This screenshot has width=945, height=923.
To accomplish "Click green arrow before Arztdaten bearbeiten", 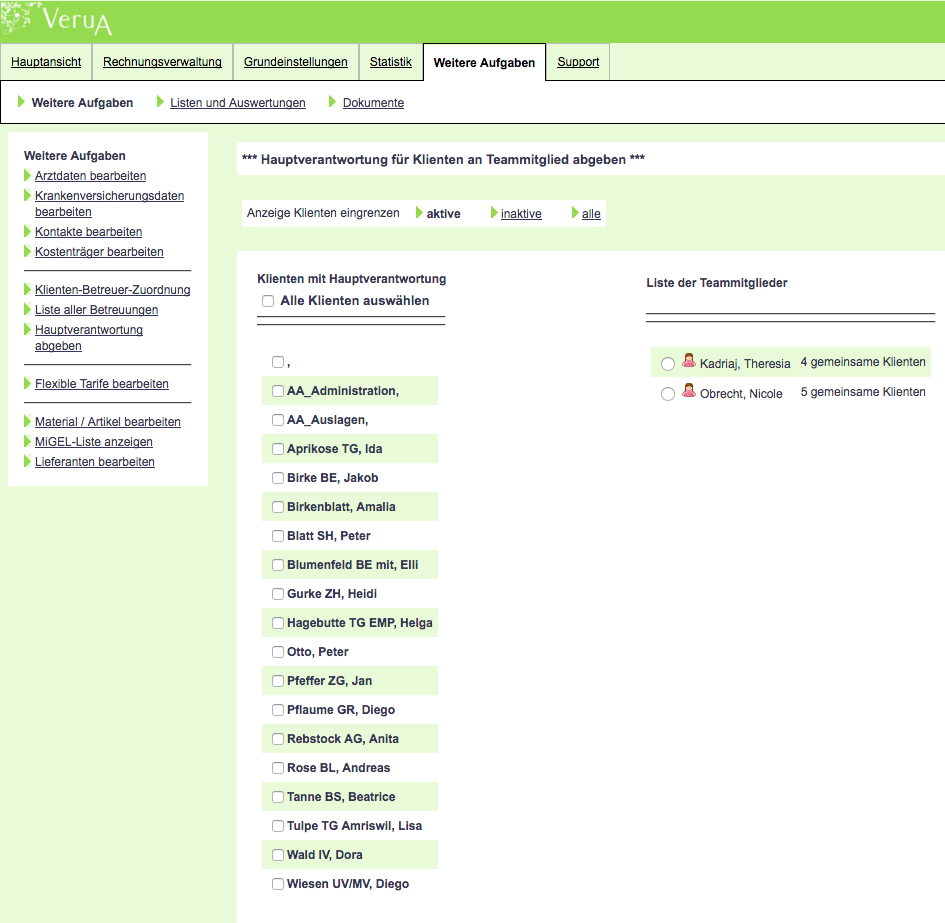I will (x=28, y=176).
